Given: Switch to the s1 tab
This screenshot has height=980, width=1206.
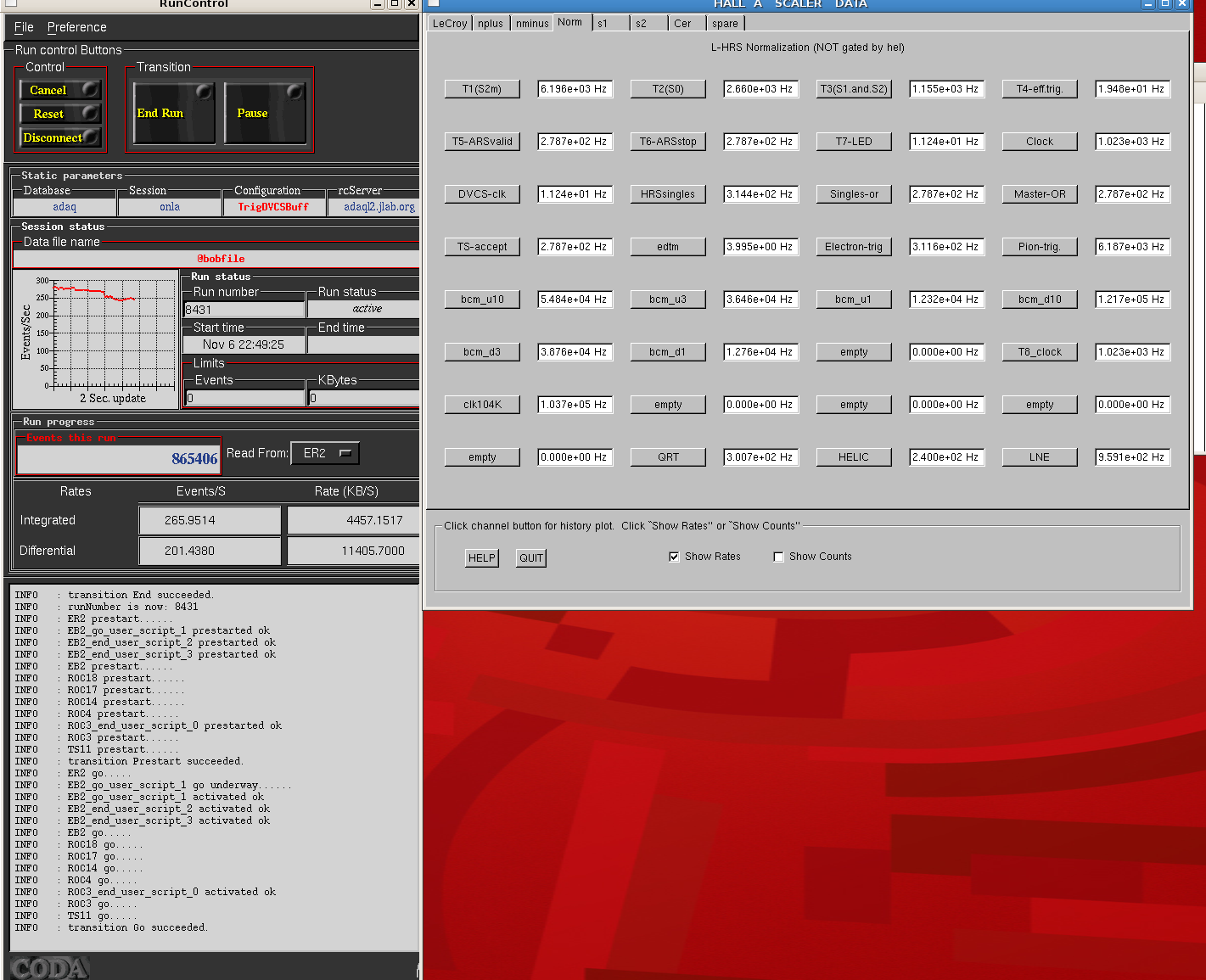Looking at the screenshot, I should coord(610,24).
